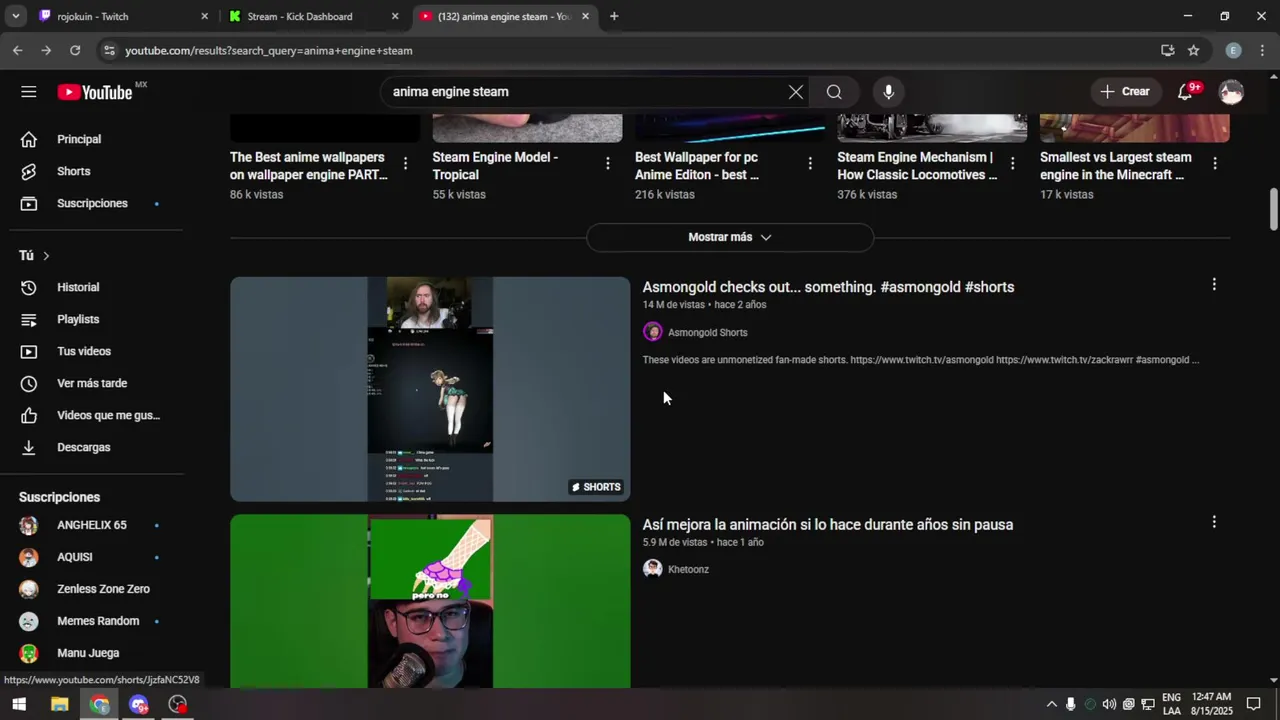Click the Khetoonz channel avatar
This screenshot has height=720, width=1280.
click(653, 569)
